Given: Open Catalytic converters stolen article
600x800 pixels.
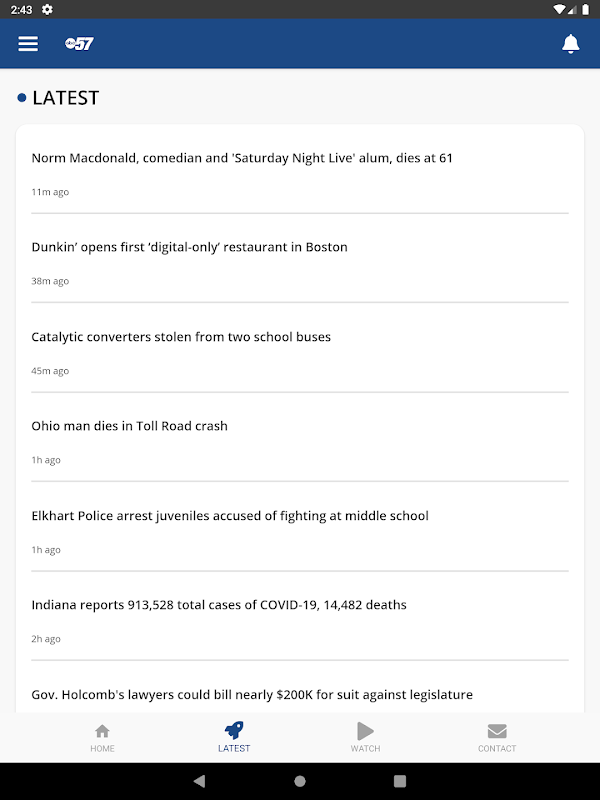Looking at the screenshot, I should [x=181, y=337].
